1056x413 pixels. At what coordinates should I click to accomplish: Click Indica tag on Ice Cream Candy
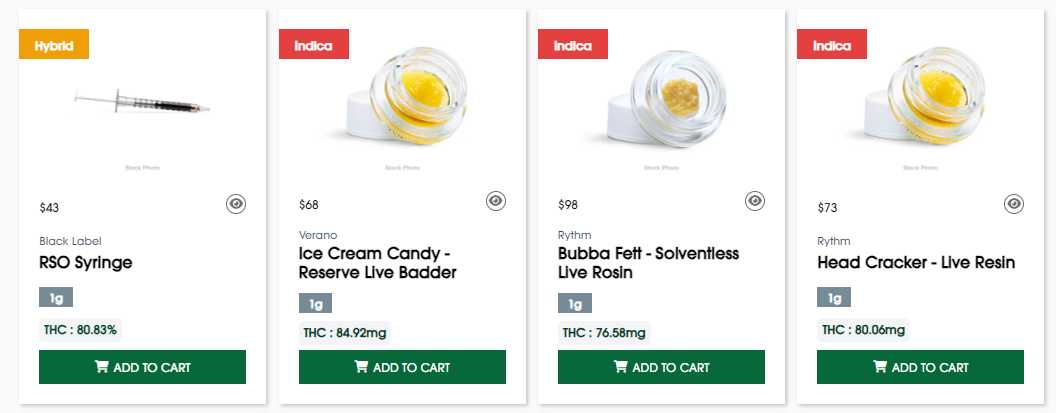point(313,46)
